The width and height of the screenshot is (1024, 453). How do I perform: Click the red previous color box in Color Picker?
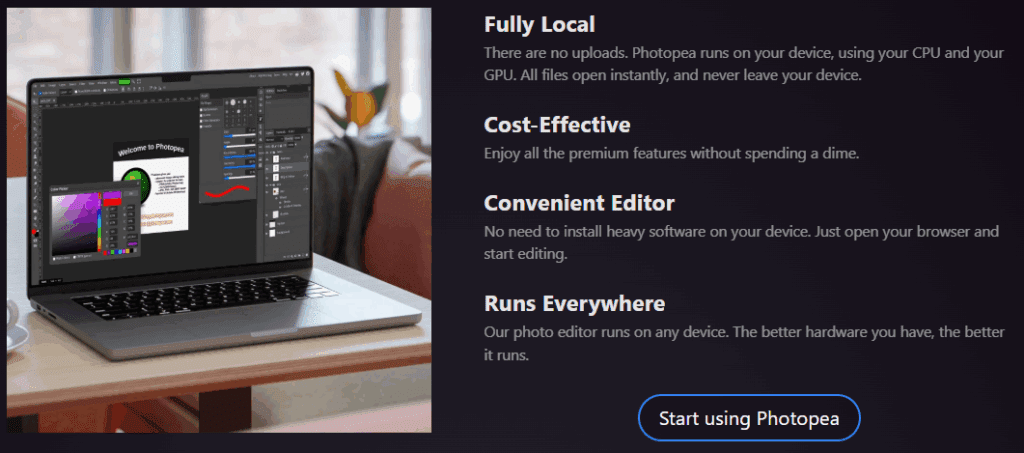[112, 202]
